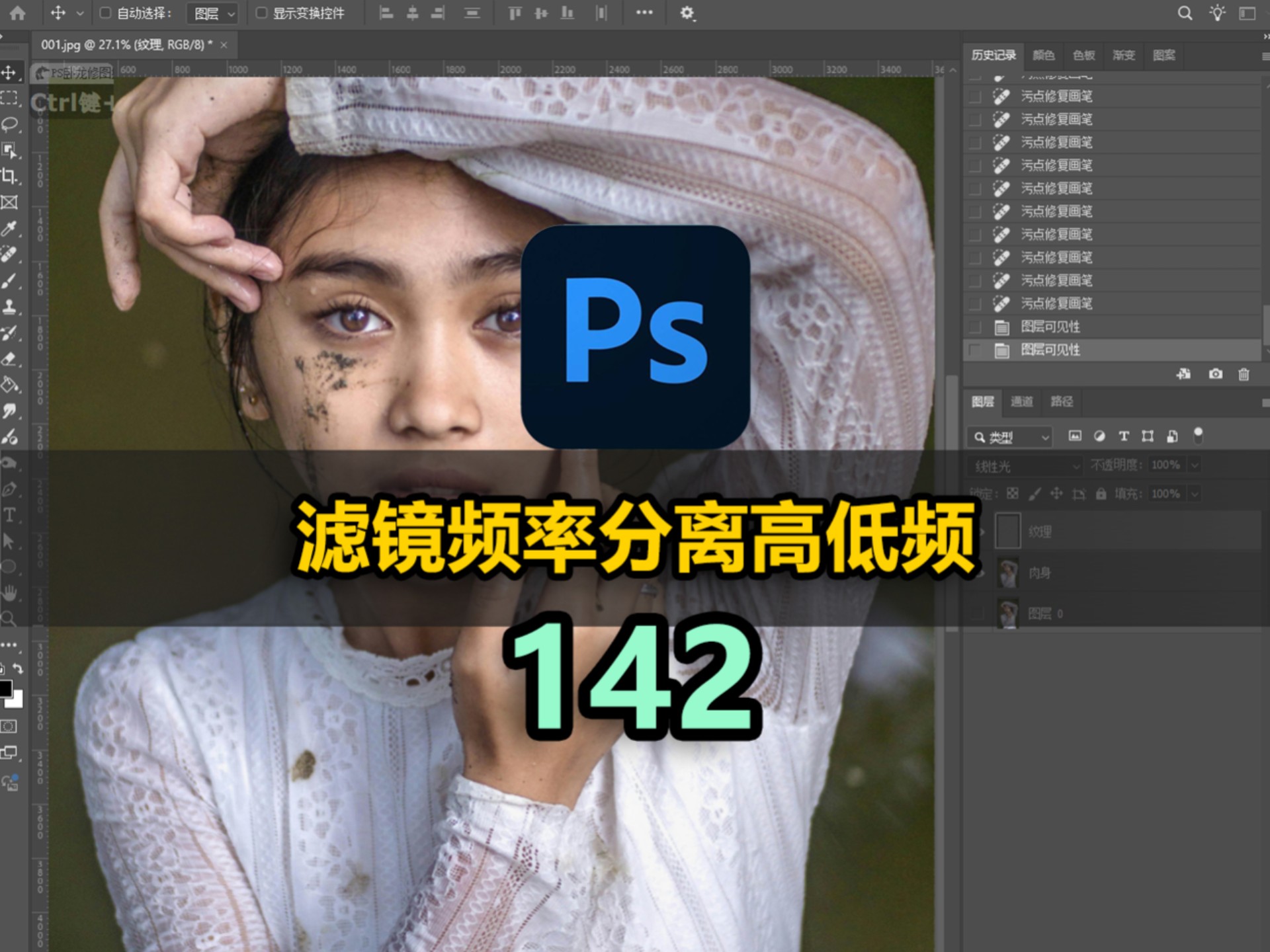Switch to the 渐变 tab

pyautogui.click(x=1124, y=55)
